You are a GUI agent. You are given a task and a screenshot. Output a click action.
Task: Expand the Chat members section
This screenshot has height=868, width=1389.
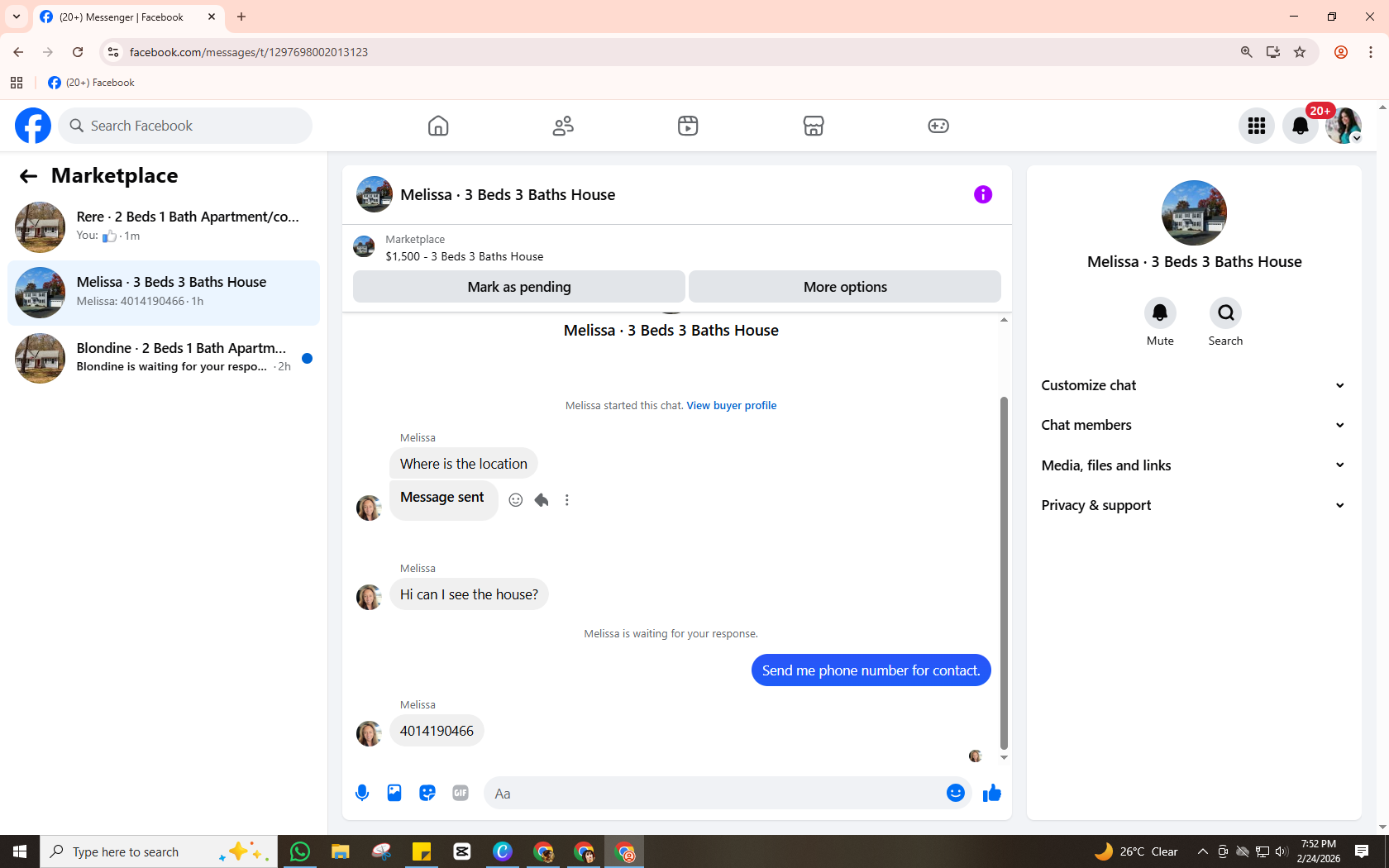1194,425
